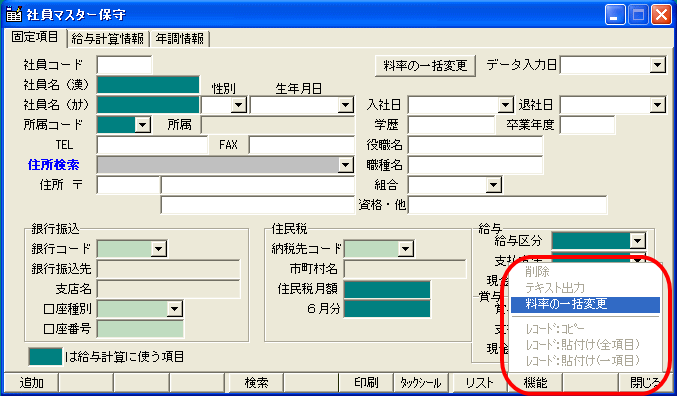Click the 追加 button
This screenshot has width=677, height=396.
coord(31,383)
